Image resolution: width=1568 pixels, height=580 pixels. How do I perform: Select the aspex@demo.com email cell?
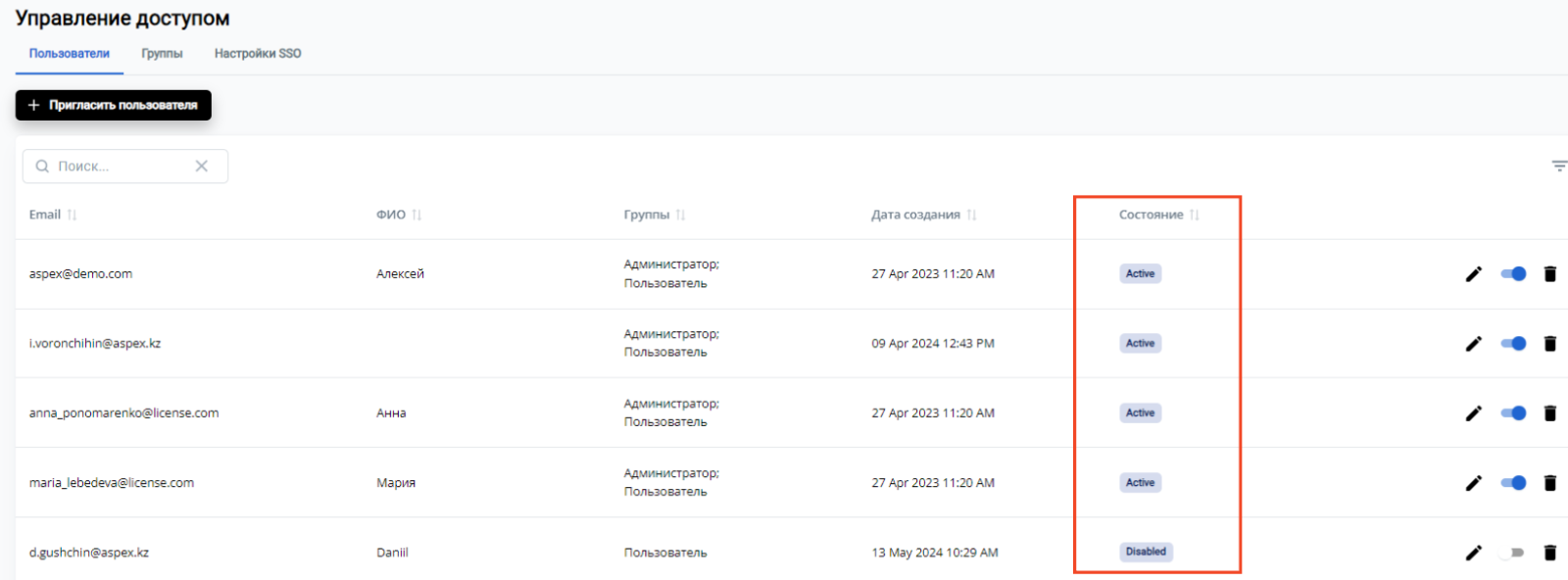(x=80, y=274)
